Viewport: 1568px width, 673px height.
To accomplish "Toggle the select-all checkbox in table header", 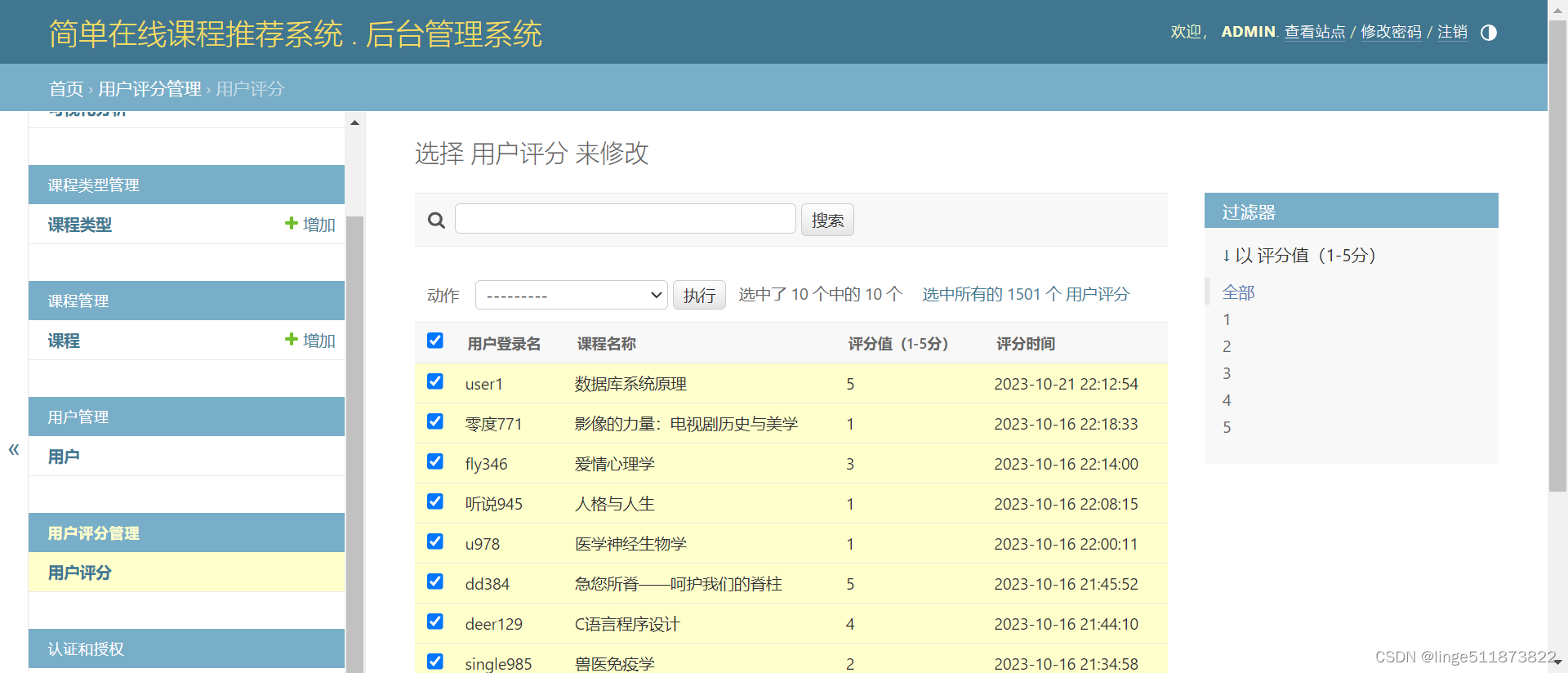I will [x=435, y=341].
